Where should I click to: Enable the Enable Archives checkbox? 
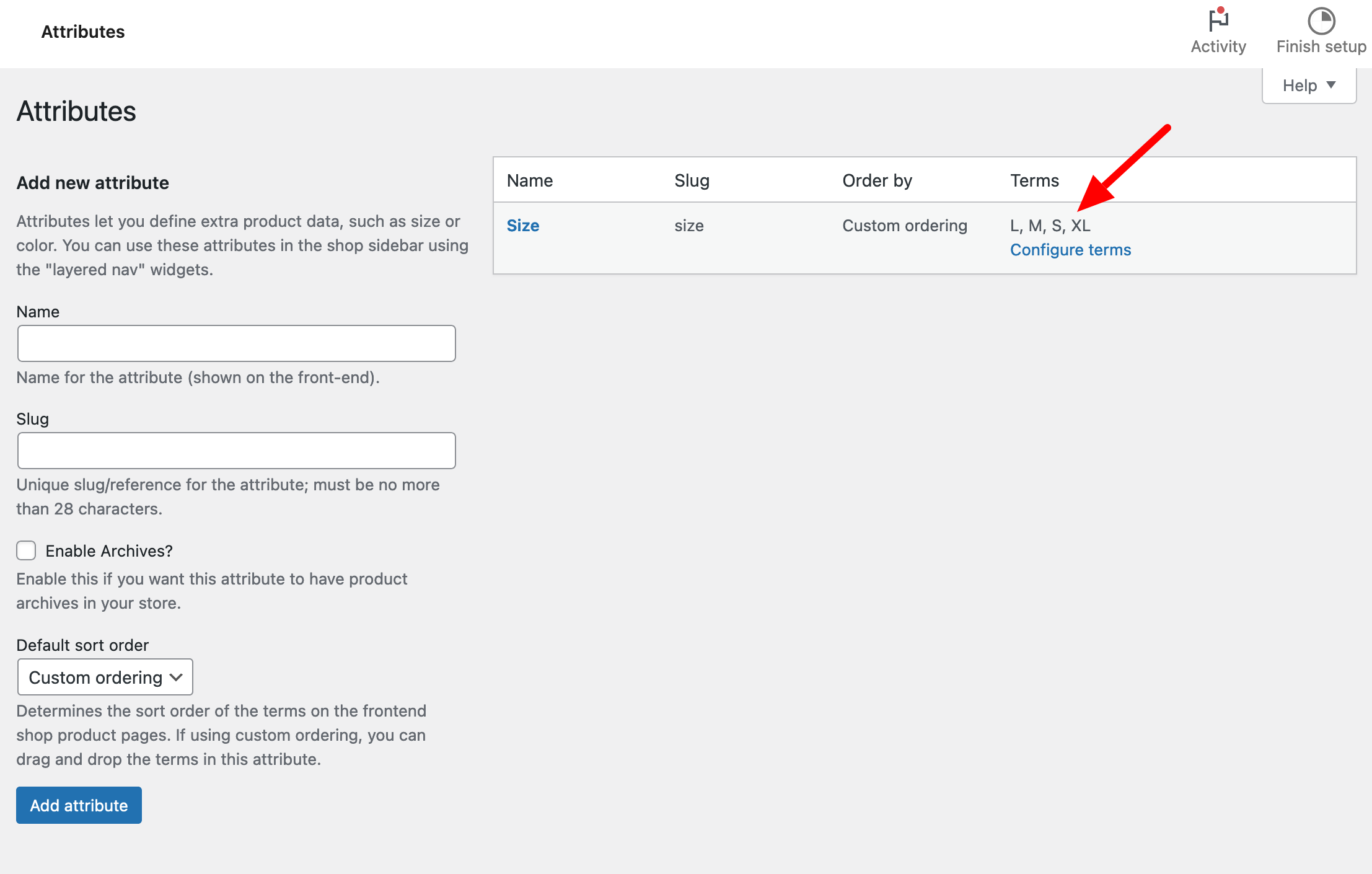25,550
